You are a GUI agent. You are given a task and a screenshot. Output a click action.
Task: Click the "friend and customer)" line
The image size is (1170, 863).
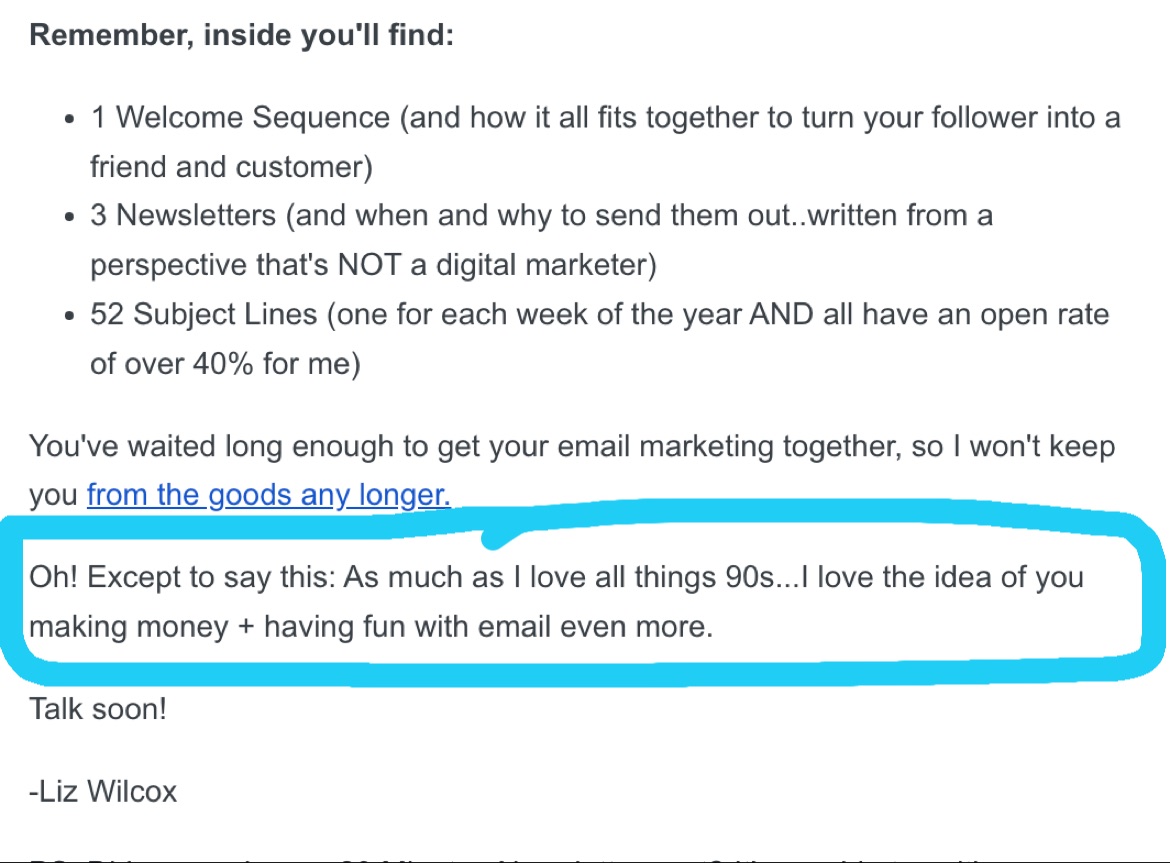(231, 167)
